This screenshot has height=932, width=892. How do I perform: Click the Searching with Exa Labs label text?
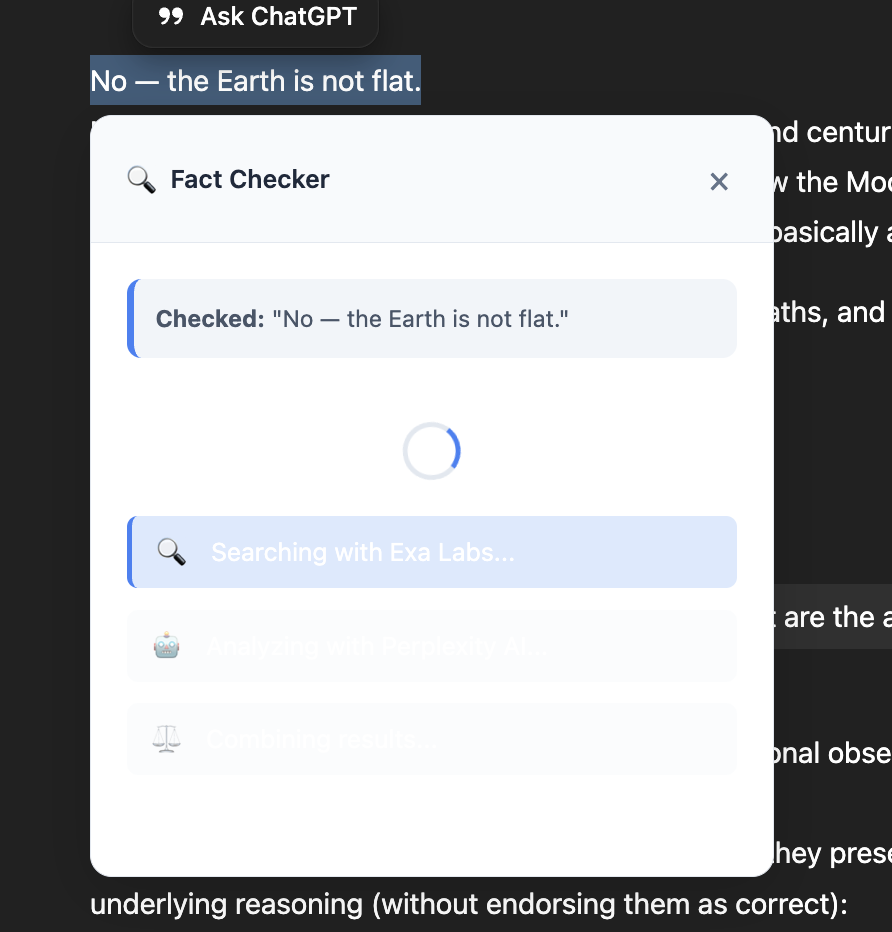pyautogui.click(x=363, y=553)
